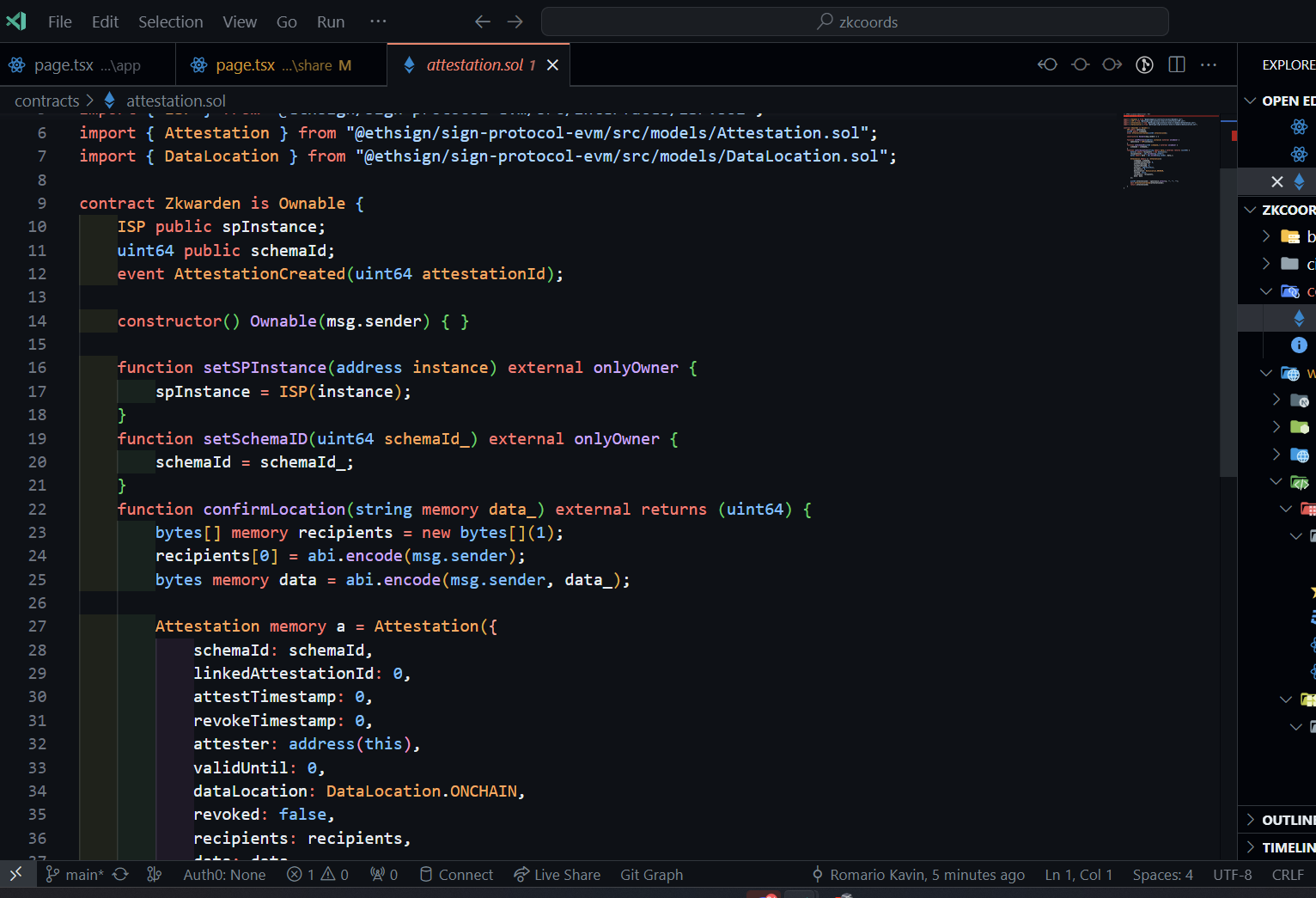The width and height of the screenshot is (1316, 898).
Task: Expand the folder with the N badge
Action: pyautogui.click(x=1276, y=400)
